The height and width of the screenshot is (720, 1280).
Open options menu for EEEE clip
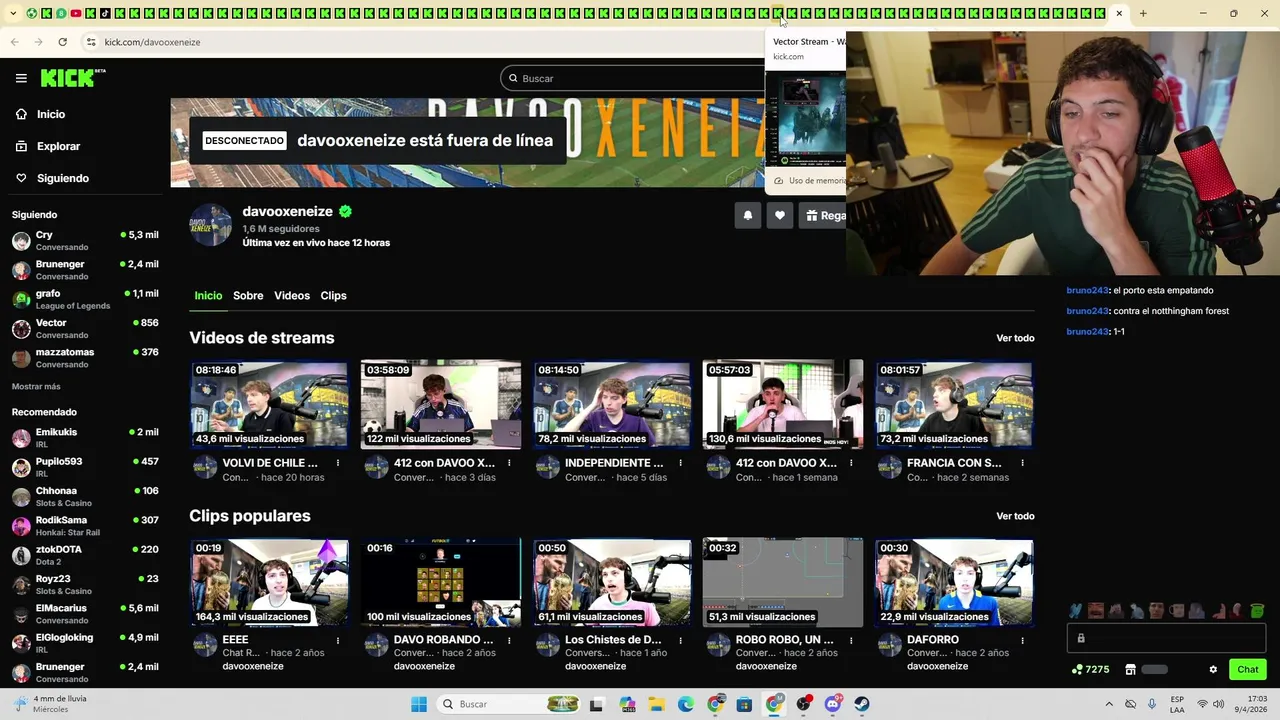pos(338,640)
